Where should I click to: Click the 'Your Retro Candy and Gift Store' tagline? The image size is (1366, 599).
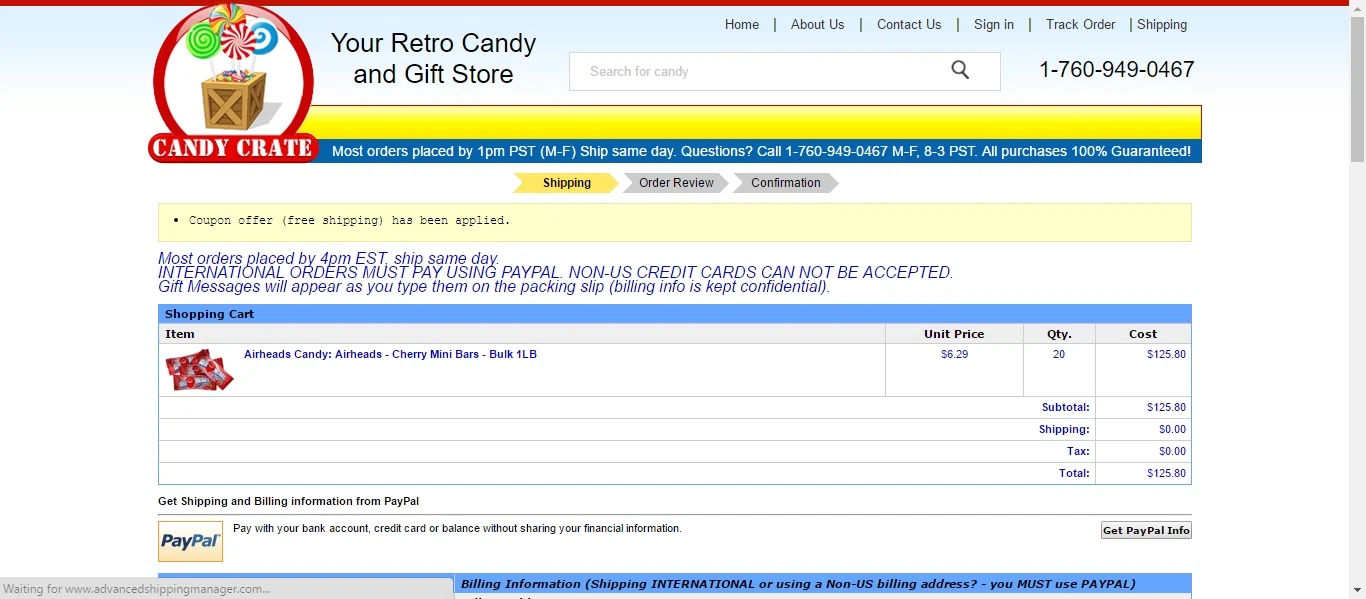pyautogui.click(x=433, y=58)
